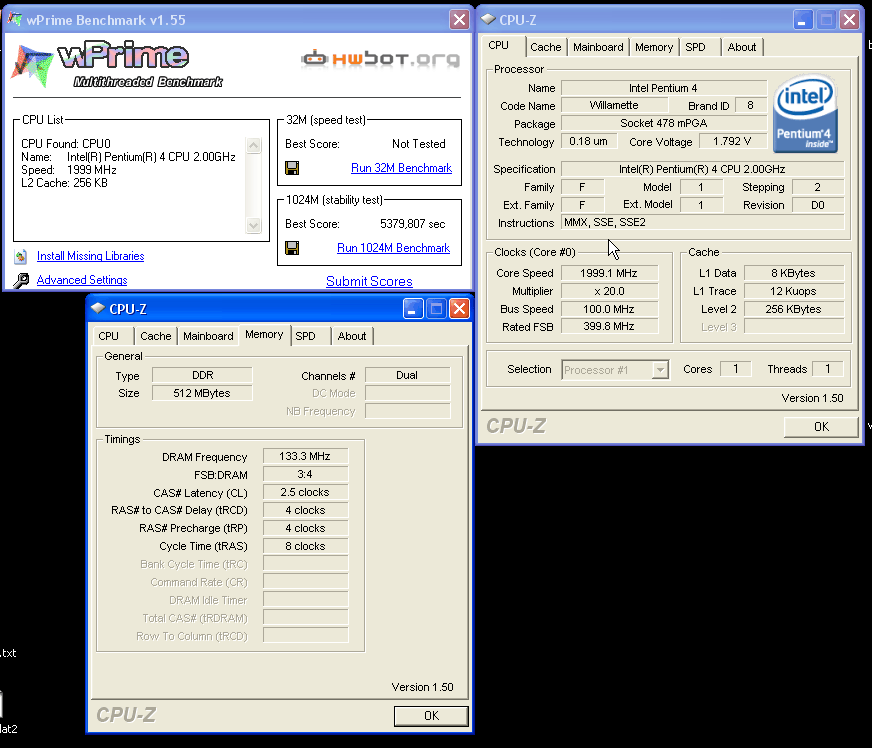Click the Cycle Time (tRAS) 8 clocks field
The height and width of the screenshot is (748, 872).
coord(305,546)
